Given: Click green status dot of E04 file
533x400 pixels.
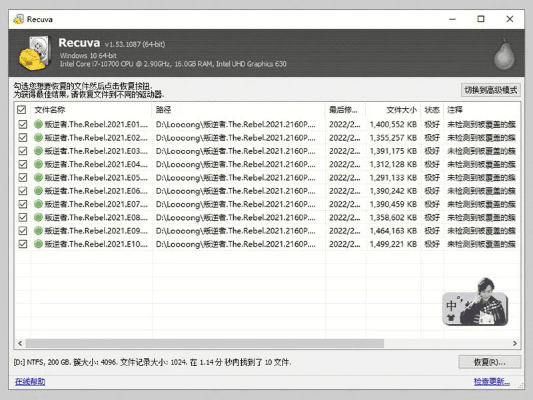Looking at the screenshot, I should [x=38, y=164].
